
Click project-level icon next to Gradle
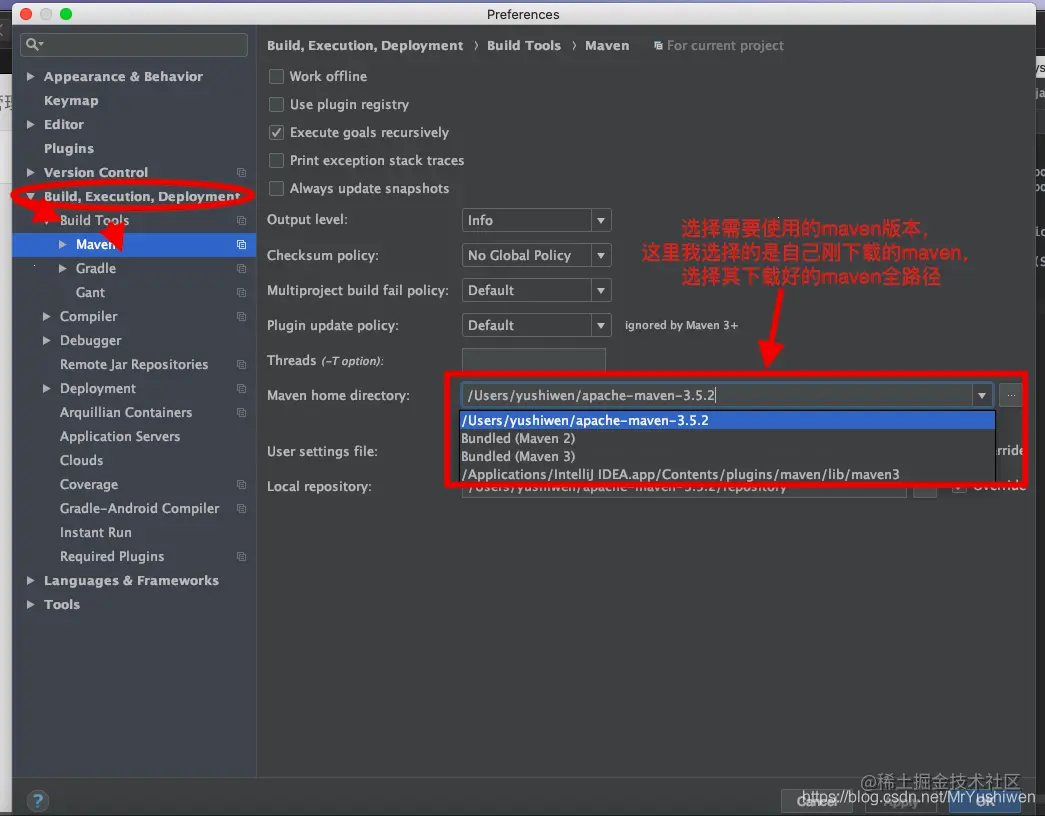pyautogui.click(x=241, y=269)
